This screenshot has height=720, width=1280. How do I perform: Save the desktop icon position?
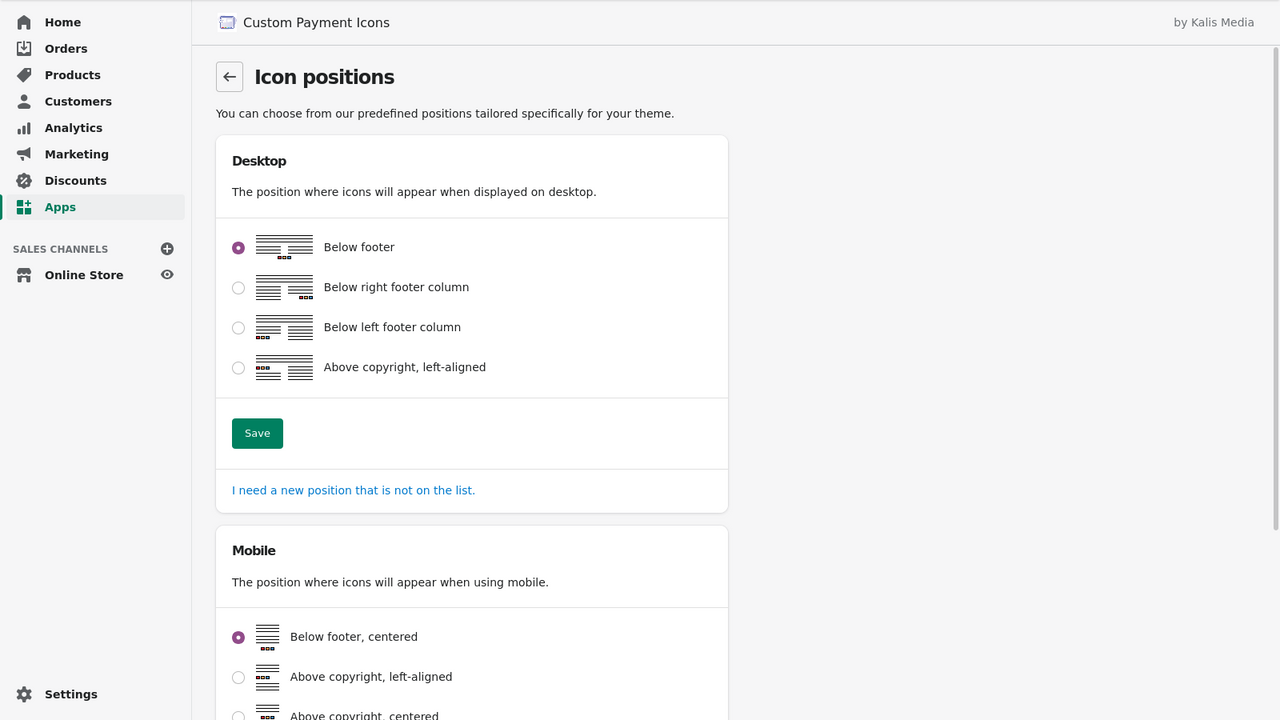(x=257, y=433)
